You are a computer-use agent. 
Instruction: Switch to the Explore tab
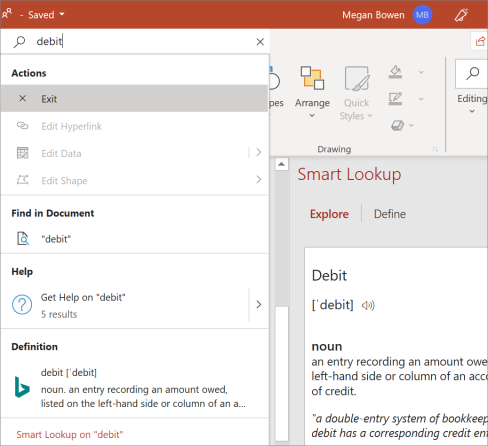[x=329, y=214]
